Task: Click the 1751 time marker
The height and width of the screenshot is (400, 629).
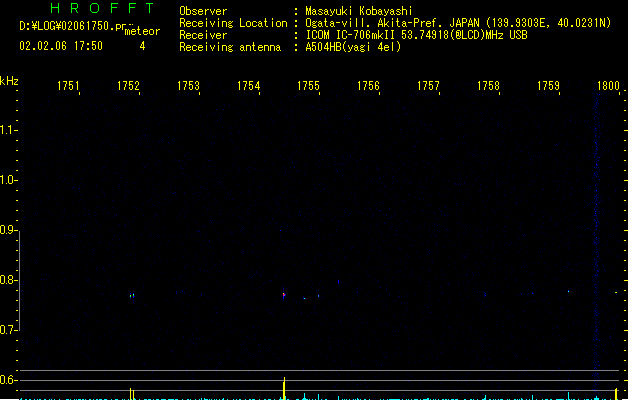Action: click(68, 86)
